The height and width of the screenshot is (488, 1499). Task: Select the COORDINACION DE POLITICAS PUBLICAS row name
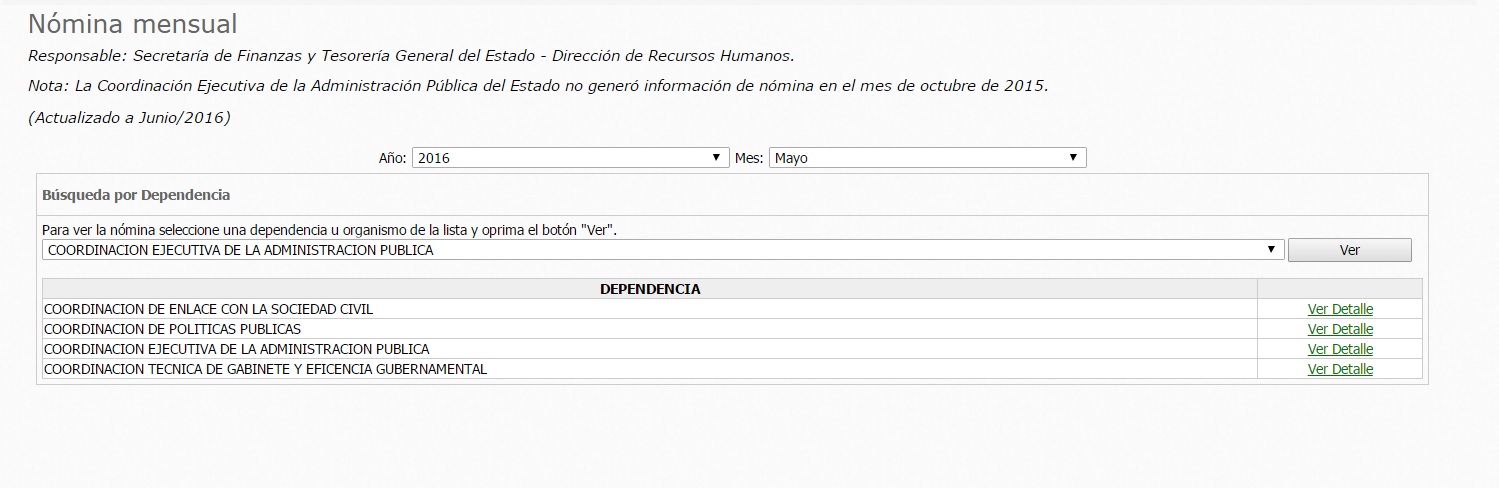click(172, 329)
